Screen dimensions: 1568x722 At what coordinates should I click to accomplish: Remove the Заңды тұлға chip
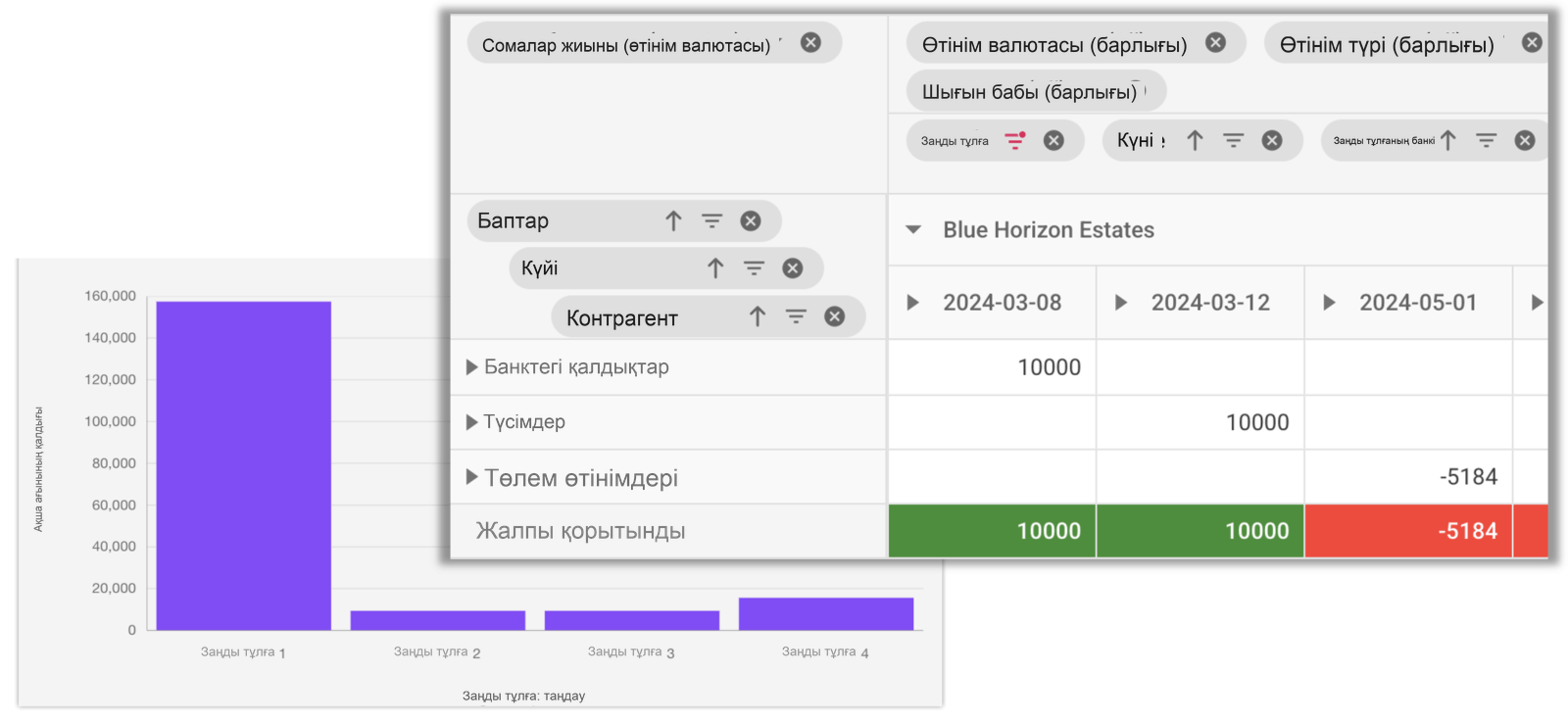pyautogui.click(x=1053, y=140)
